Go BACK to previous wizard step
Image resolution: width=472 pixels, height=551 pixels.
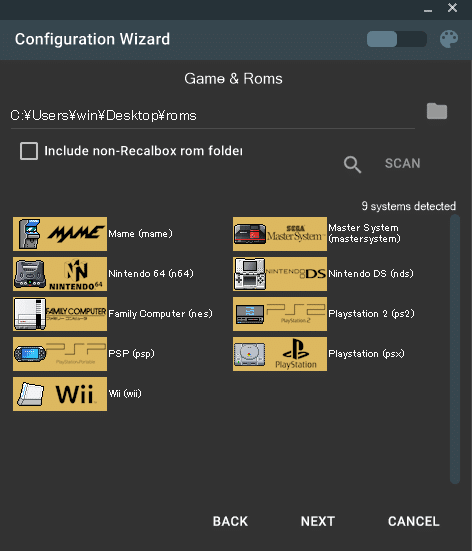(230, 521)
